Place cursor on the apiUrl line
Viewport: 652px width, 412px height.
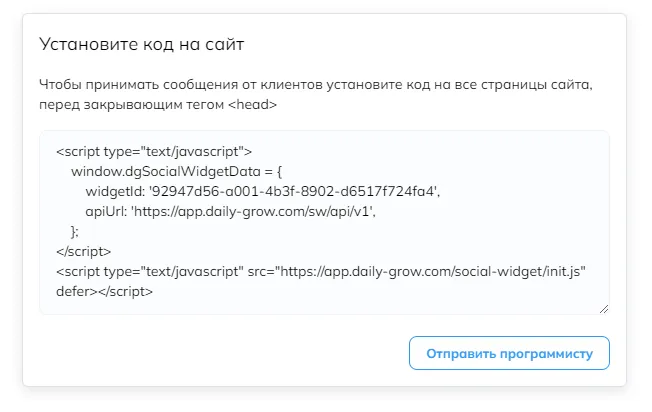point(230,212)
